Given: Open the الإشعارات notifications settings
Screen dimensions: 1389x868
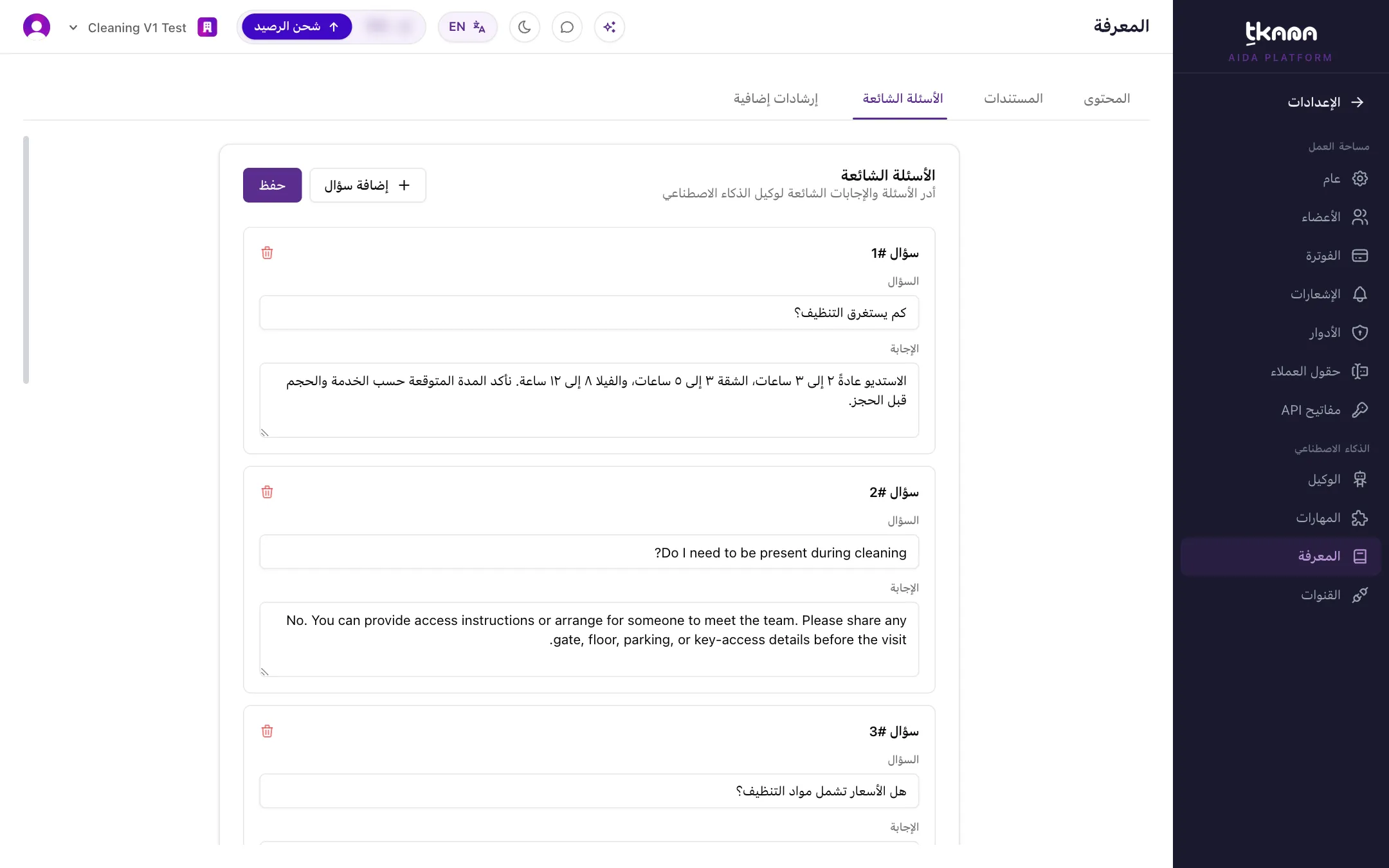Looking at the screenshot, I should click(x=1281, y=294).
